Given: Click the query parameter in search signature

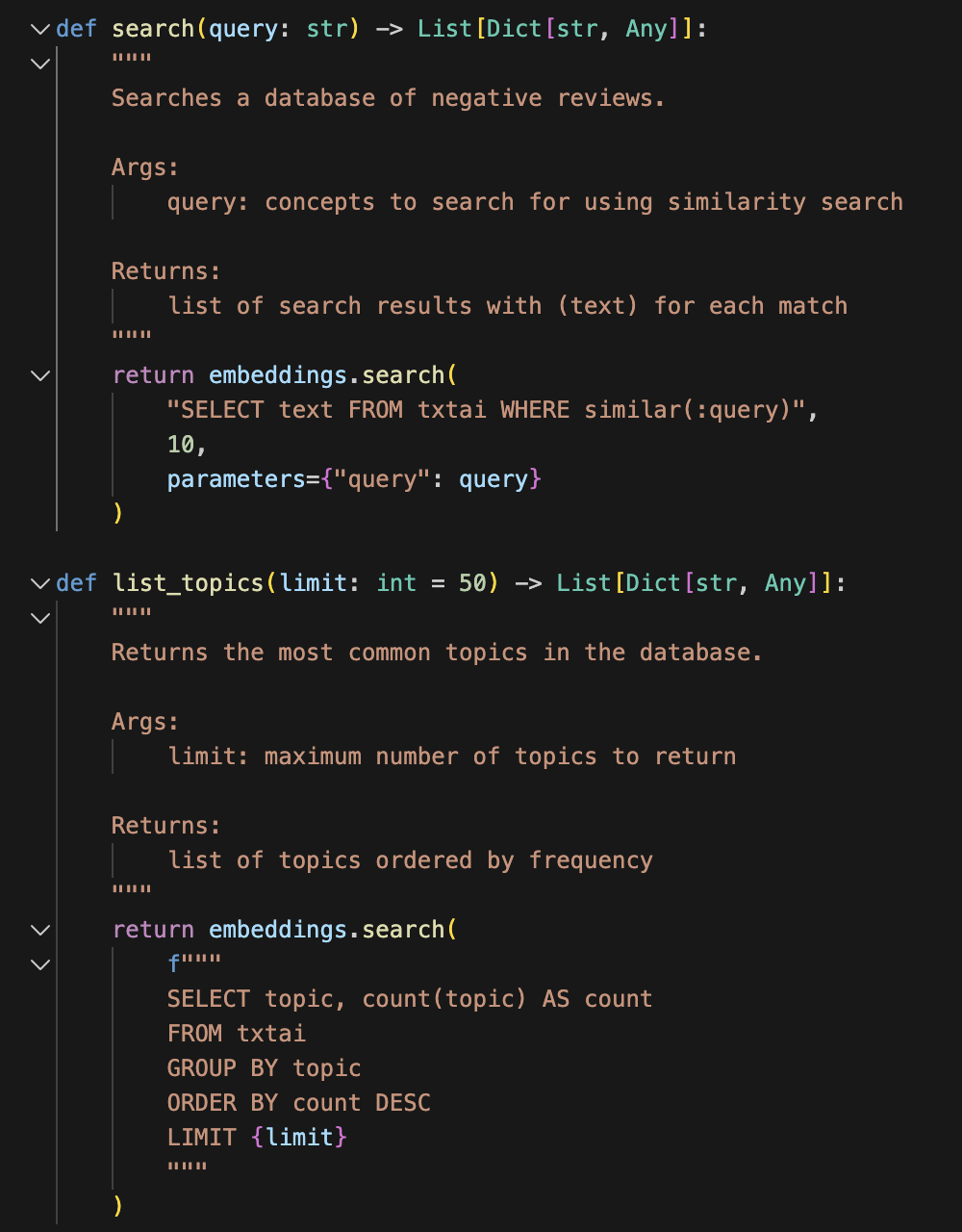Looking at the screenshot, I should [243, 29].
